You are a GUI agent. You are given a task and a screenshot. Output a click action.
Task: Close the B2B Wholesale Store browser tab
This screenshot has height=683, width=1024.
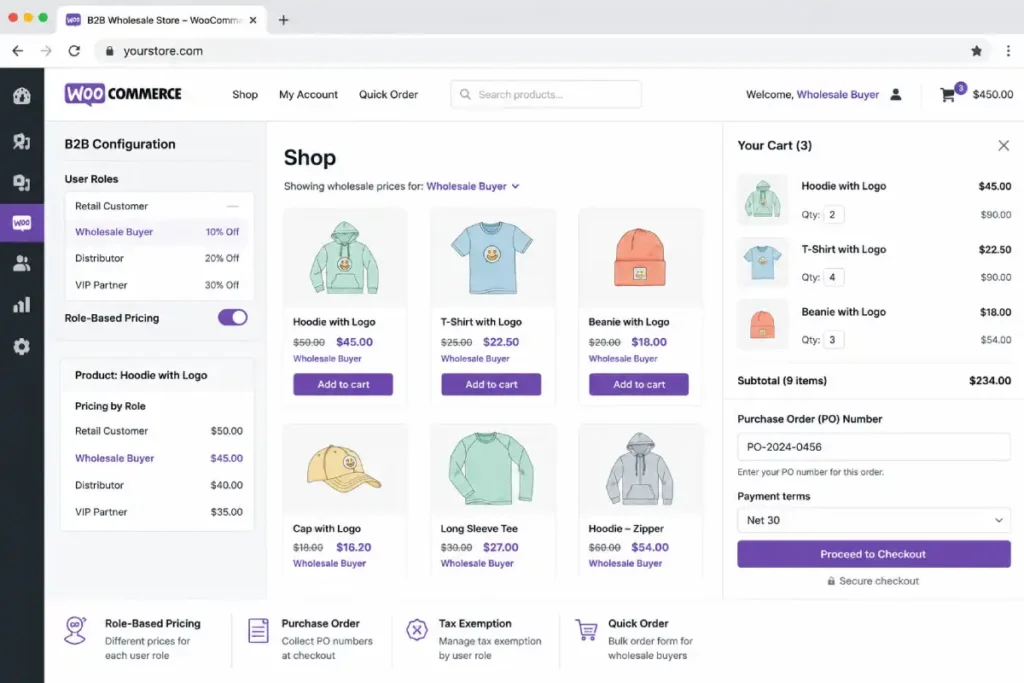pos(253,20)
